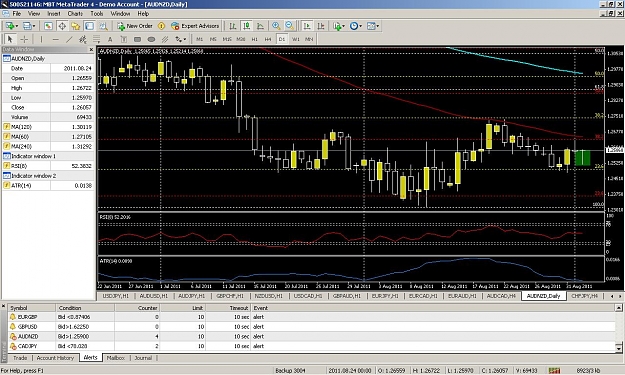
Task: Open the Account History terminal tab
Action: point(55,358)
